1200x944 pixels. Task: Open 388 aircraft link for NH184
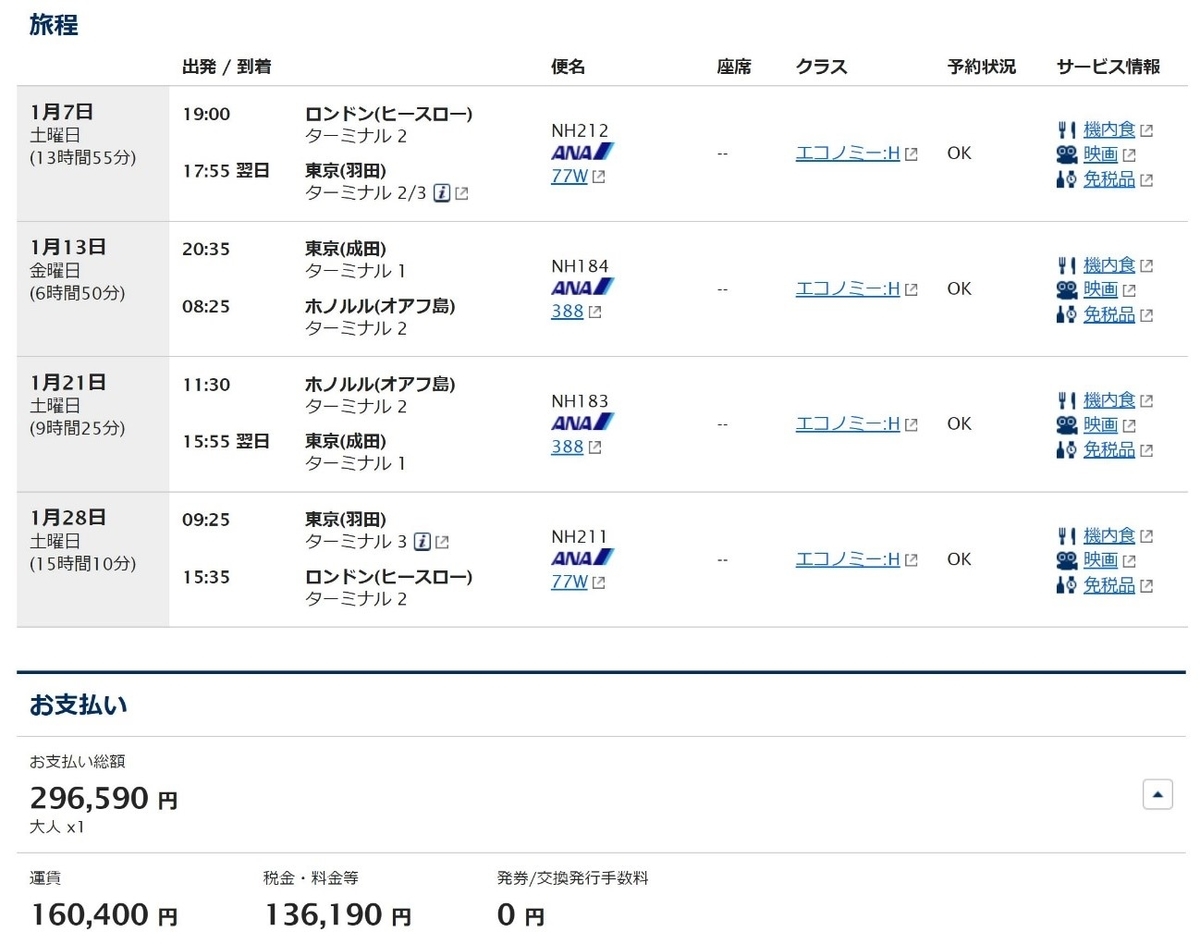[567, 311]
